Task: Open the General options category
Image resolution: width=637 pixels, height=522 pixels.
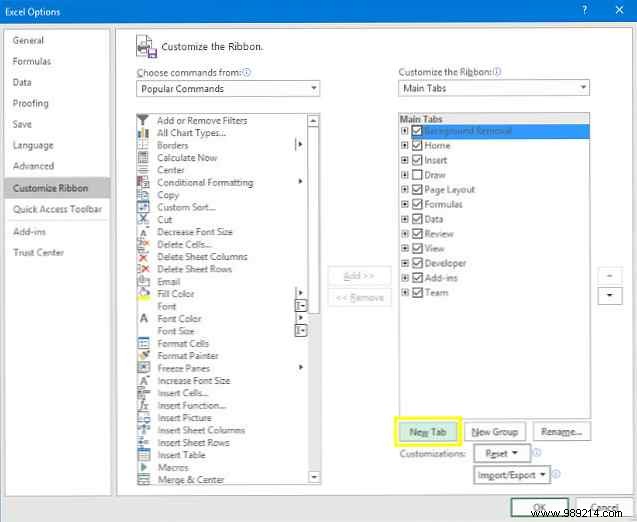Action: 28,40
